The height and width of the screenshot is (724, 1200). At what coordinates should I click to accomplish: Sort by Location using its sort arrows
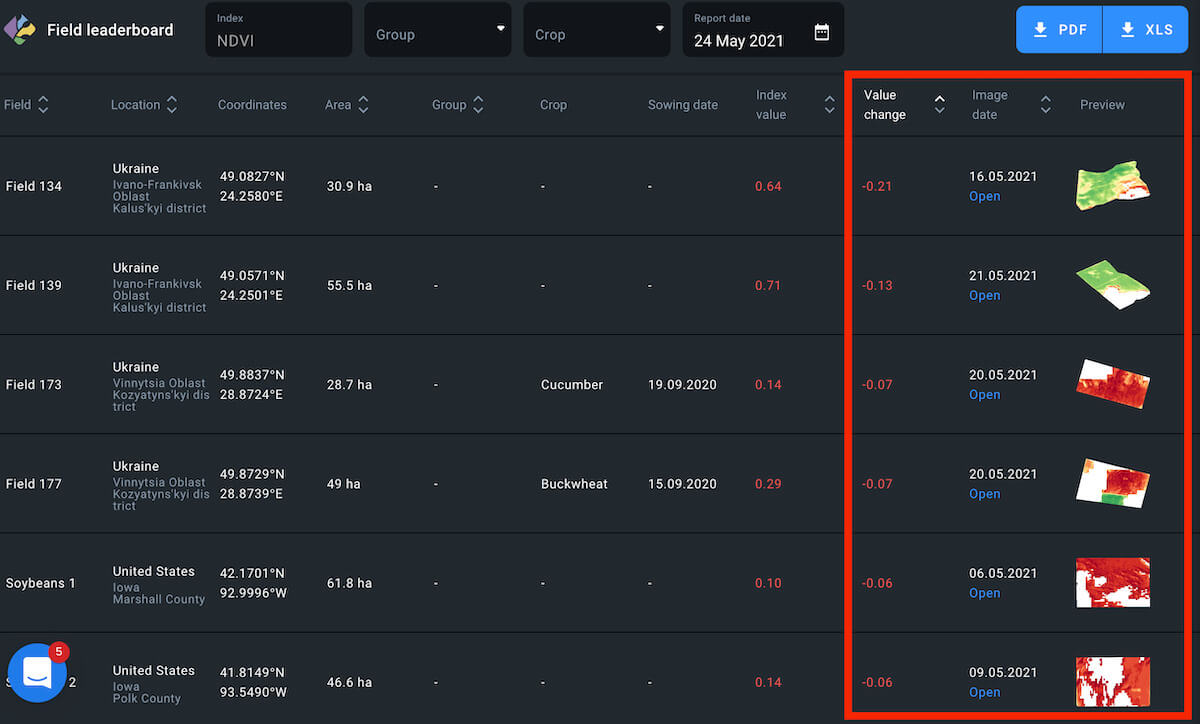click(x=172, y=104)
